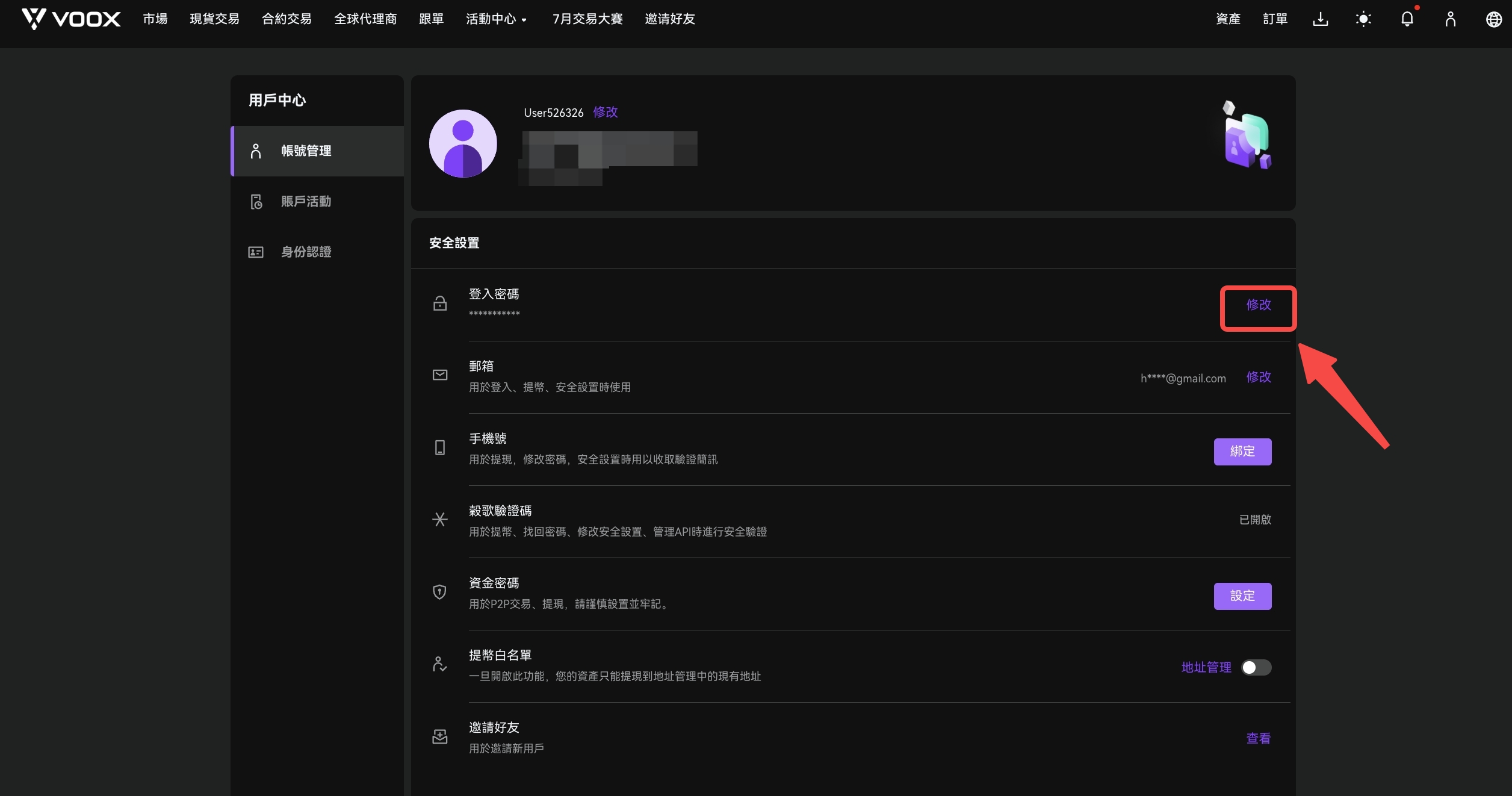Click the 身份認證 ID card icon
The height and width of the screenshot is (796, 1512).
pyautogui.click(x=256, y=252)
